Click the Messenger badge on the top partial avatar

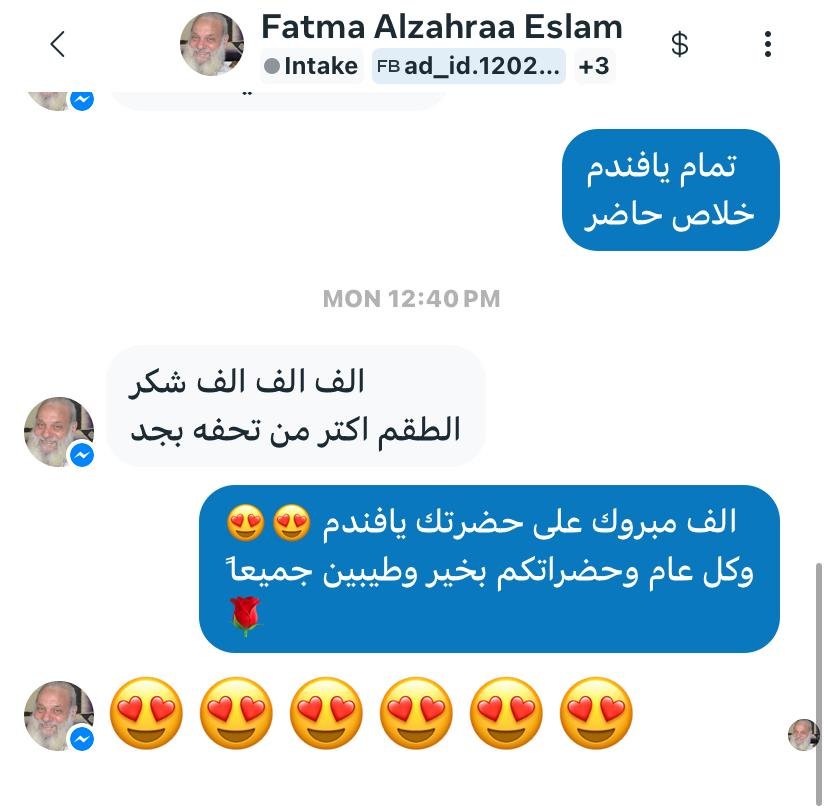coord(82,100)
